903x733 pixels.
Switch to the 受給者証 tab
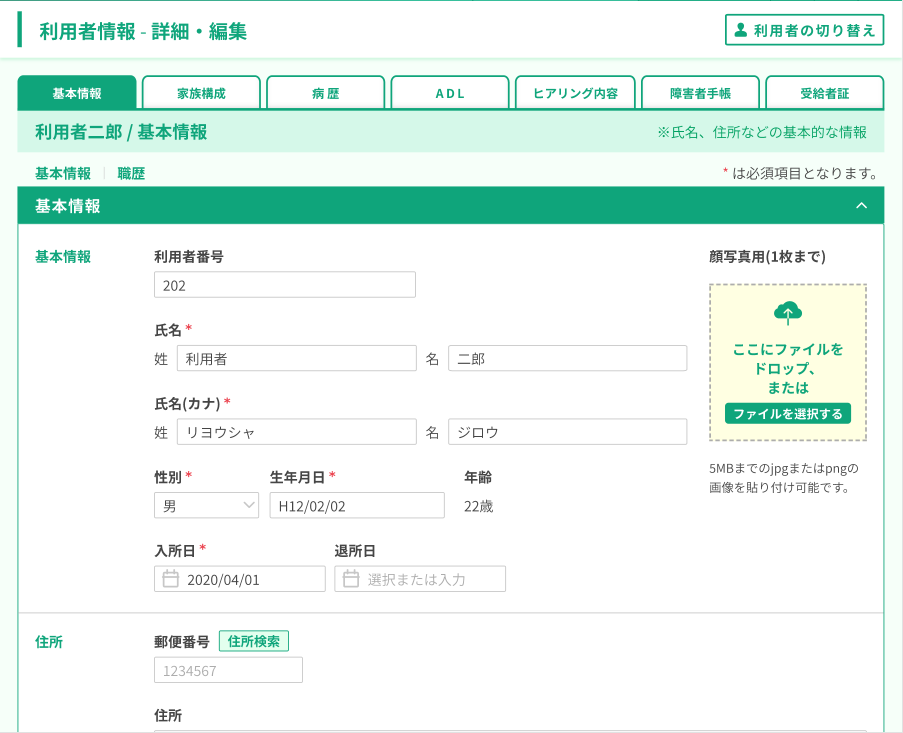(824, 93)
